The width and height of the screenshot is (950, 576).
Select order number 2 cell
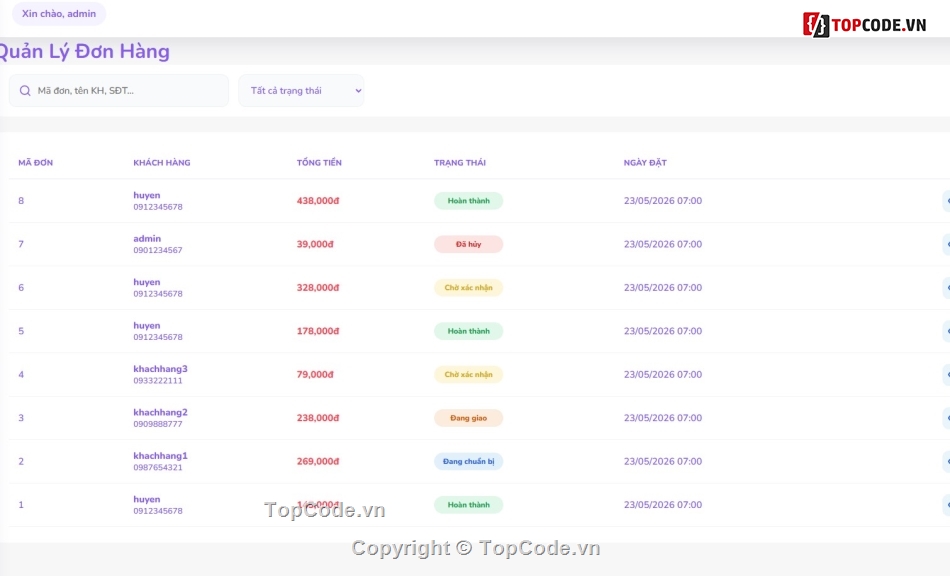(21, 462)
